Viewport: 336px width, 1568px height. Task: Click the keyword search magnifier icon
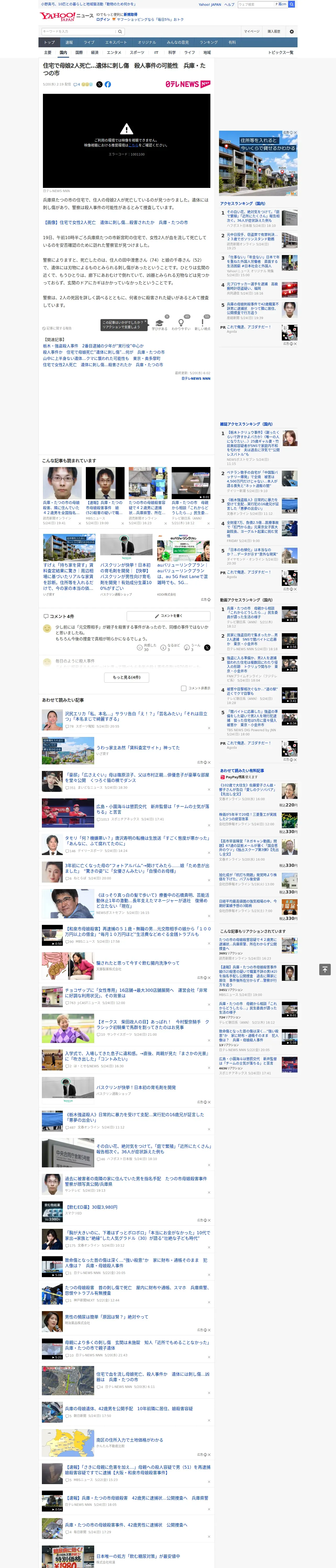[x=120, y=32]
